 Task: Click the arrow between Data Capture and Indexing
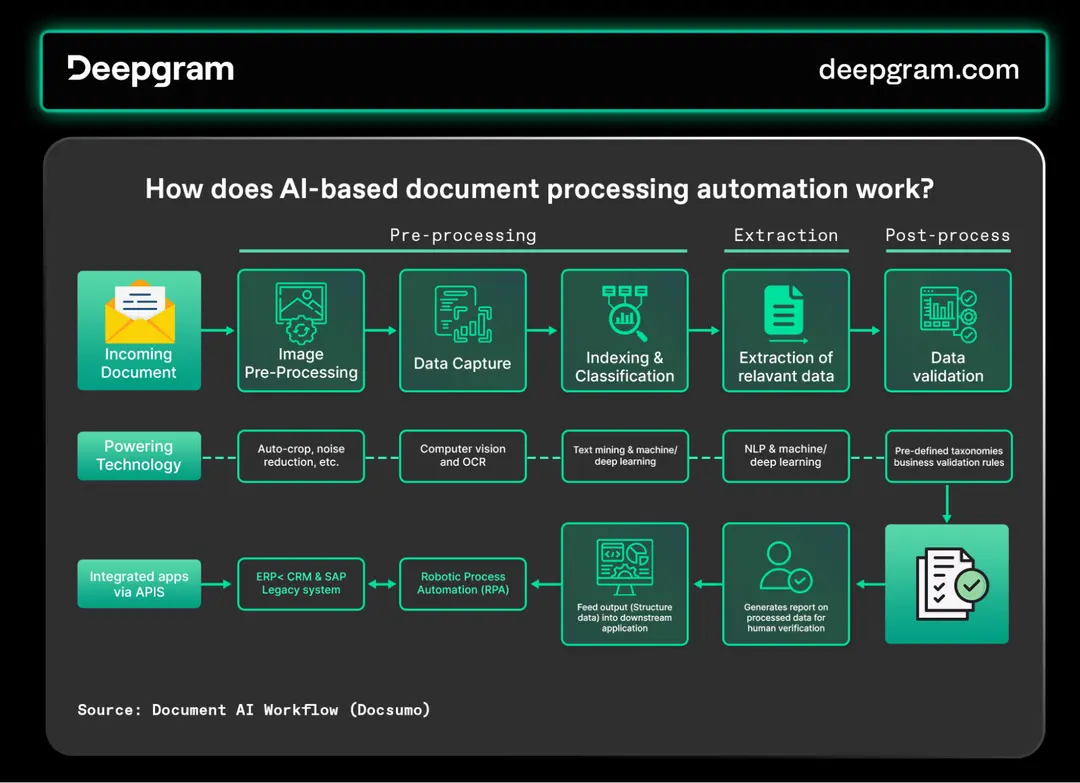click(543, 330)
